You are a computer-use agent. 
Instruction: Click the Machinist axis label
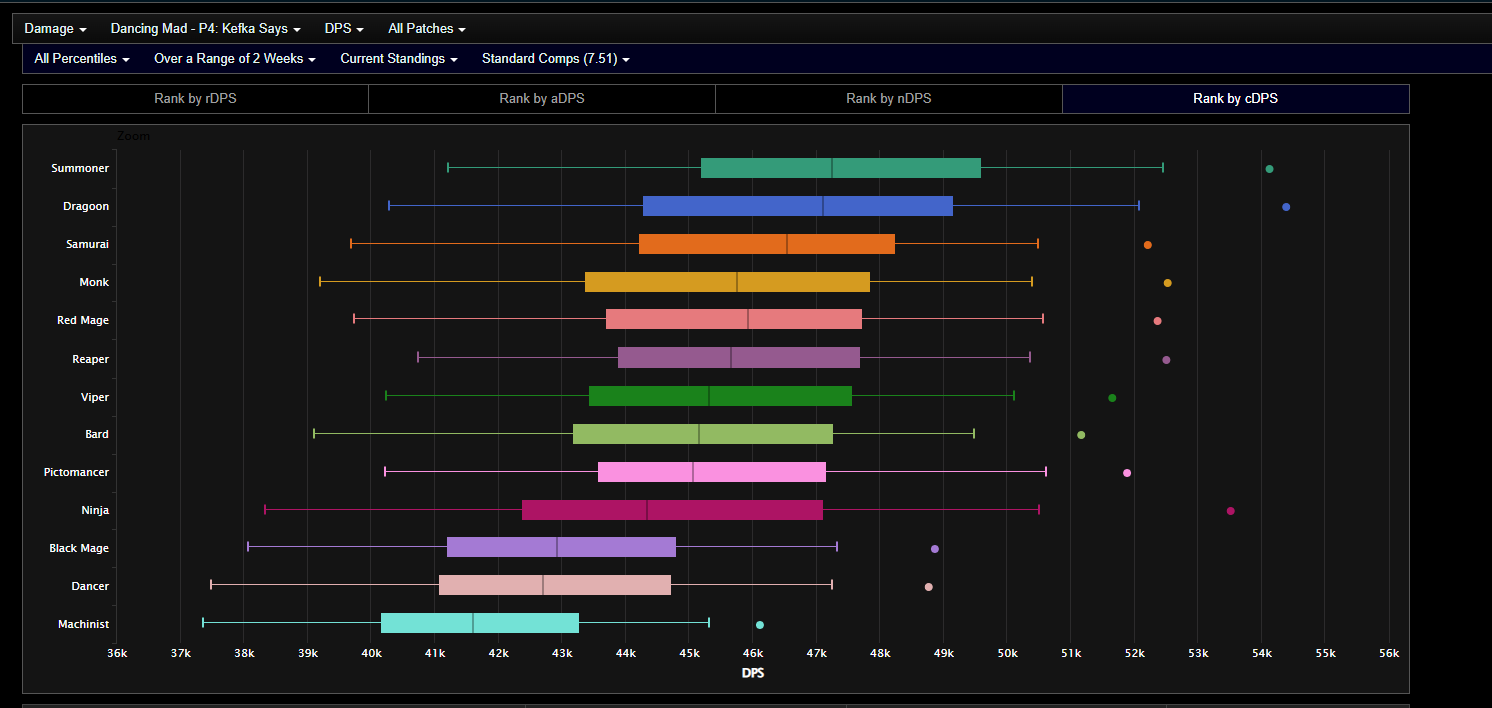(x=84, y=624)
